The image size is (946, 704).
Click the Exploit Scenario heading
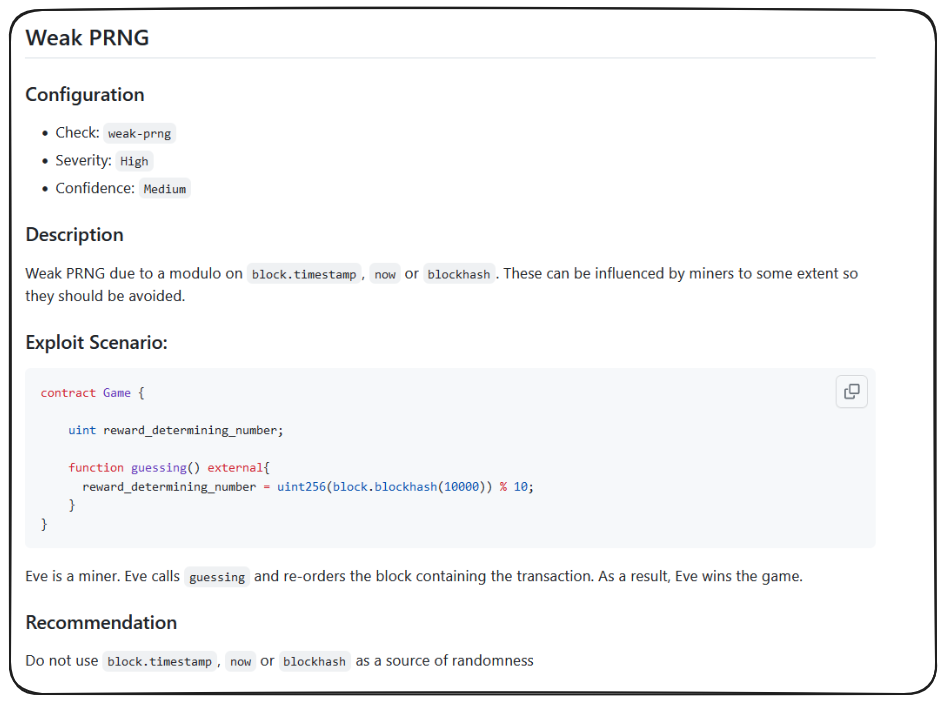(x=96, y=343)
